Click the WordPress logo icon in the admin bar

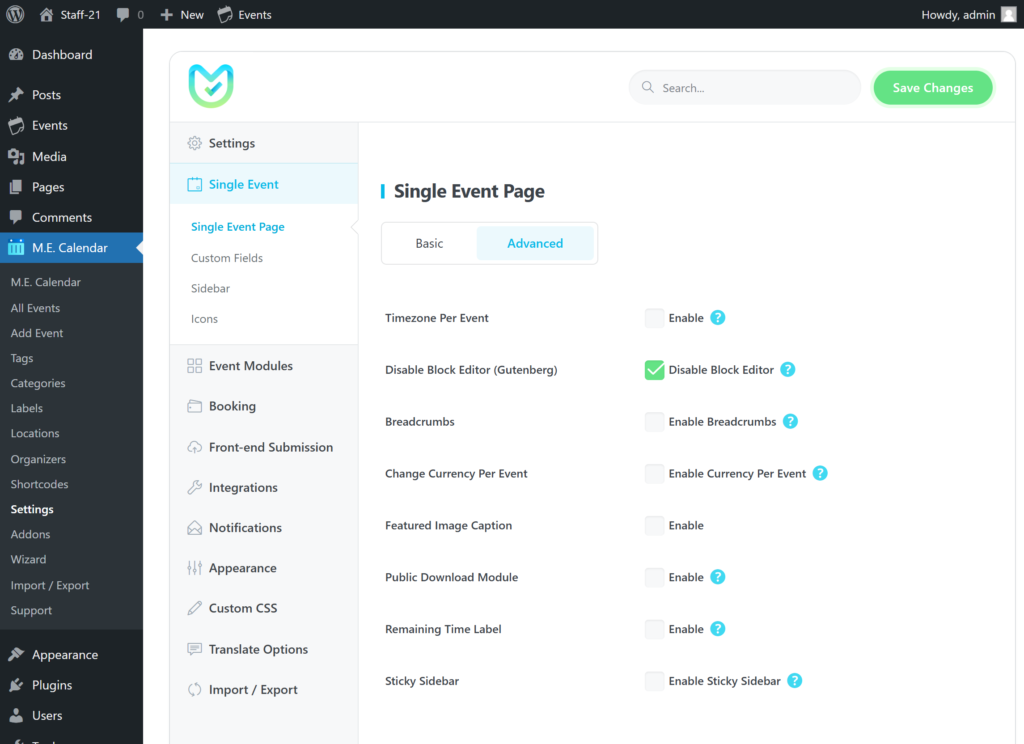pyautogui.click(x=15, y=14)
